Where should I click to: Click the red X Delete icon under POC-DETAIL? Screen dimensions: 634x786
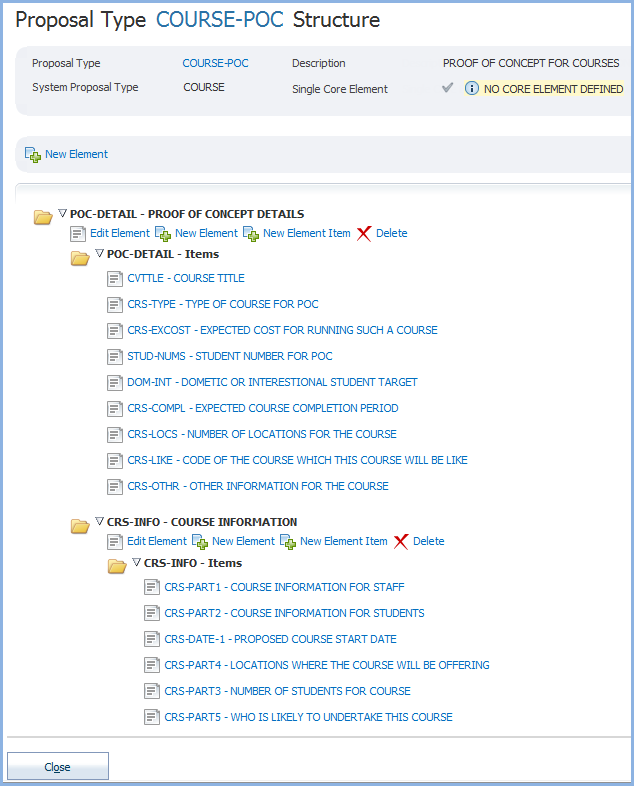pyautogui.click(x=364, y=234)
